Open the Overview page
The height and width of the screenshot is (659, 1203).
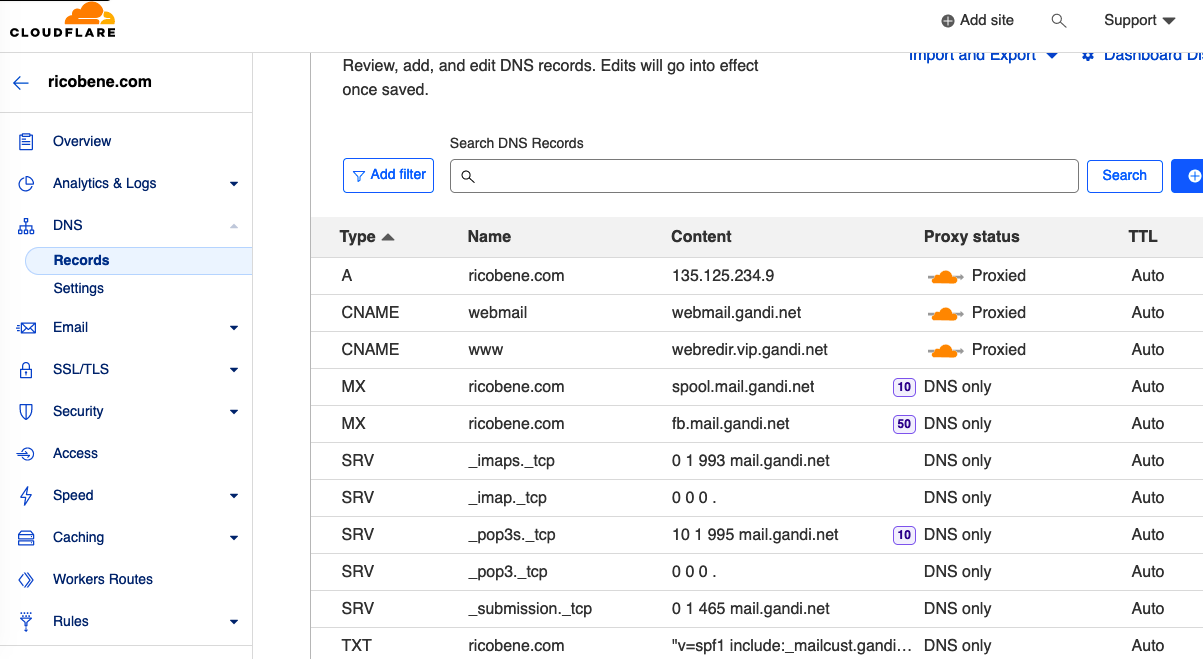(82, 141)
